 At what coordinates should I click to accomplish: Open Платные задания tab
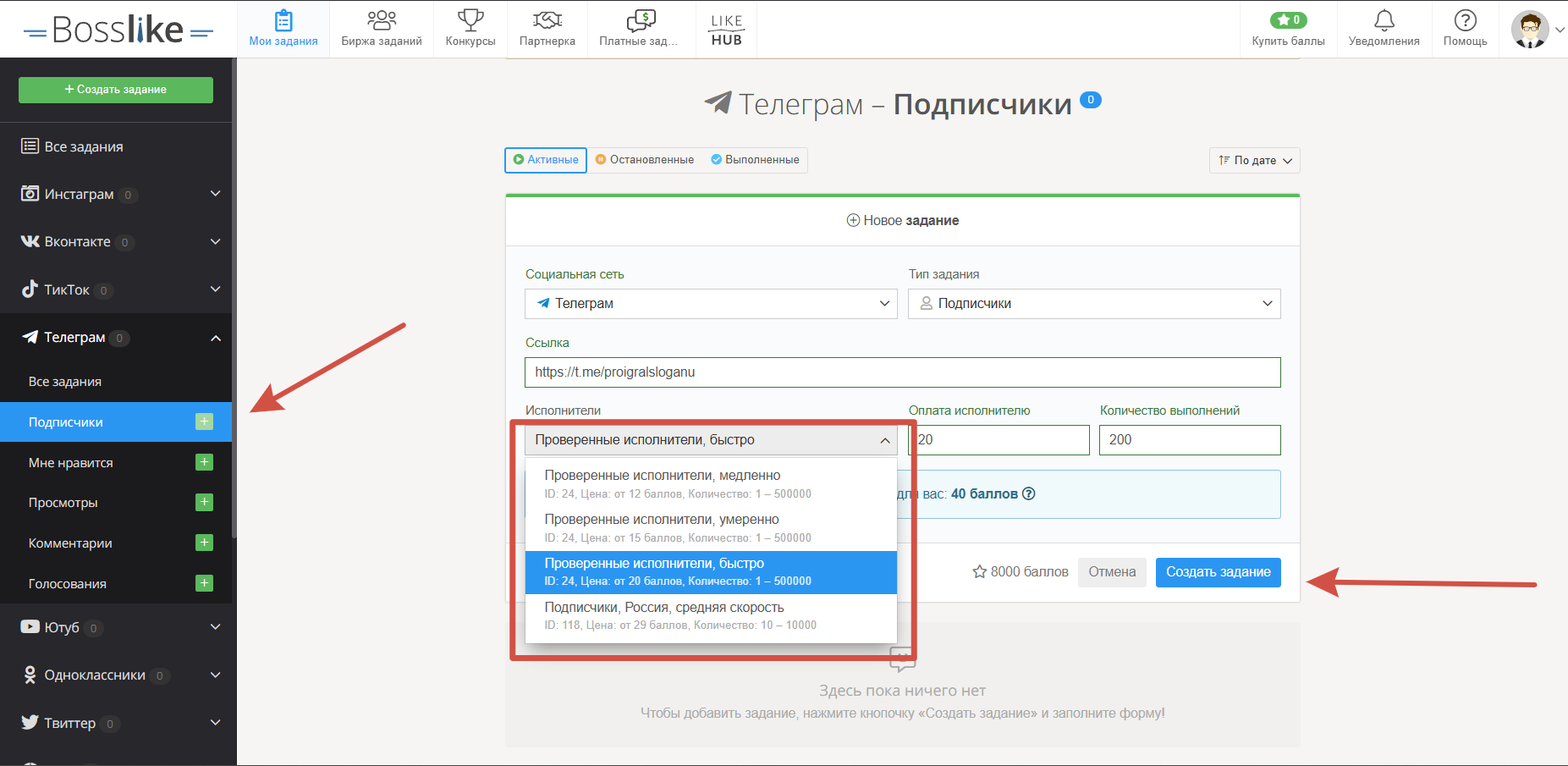pyautogui.click(x=639, y=29)
